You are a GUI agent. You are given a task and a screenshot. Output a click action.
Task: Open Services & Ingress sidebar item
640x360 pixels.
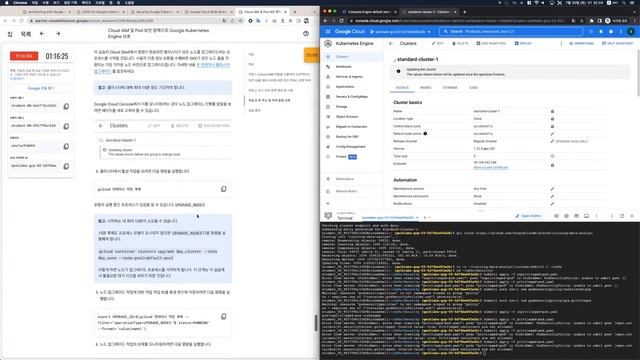(x=353, y=77)
